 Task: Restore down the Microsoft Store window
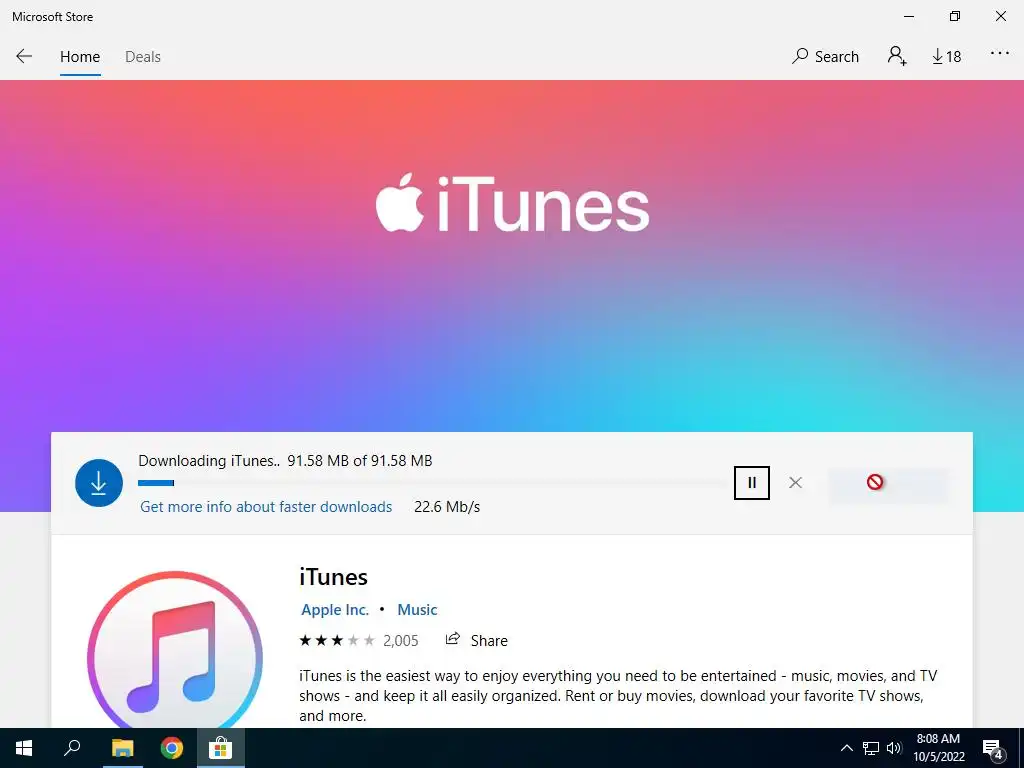955,16
